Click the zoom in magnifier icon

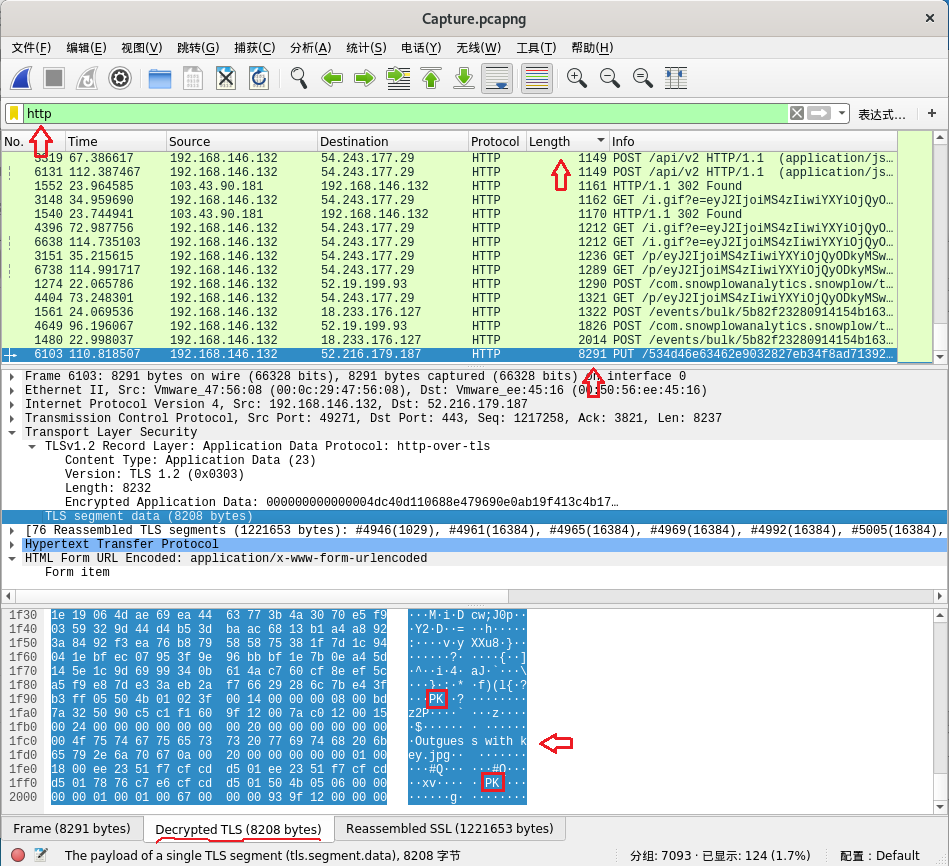click(x=576, y=78)
